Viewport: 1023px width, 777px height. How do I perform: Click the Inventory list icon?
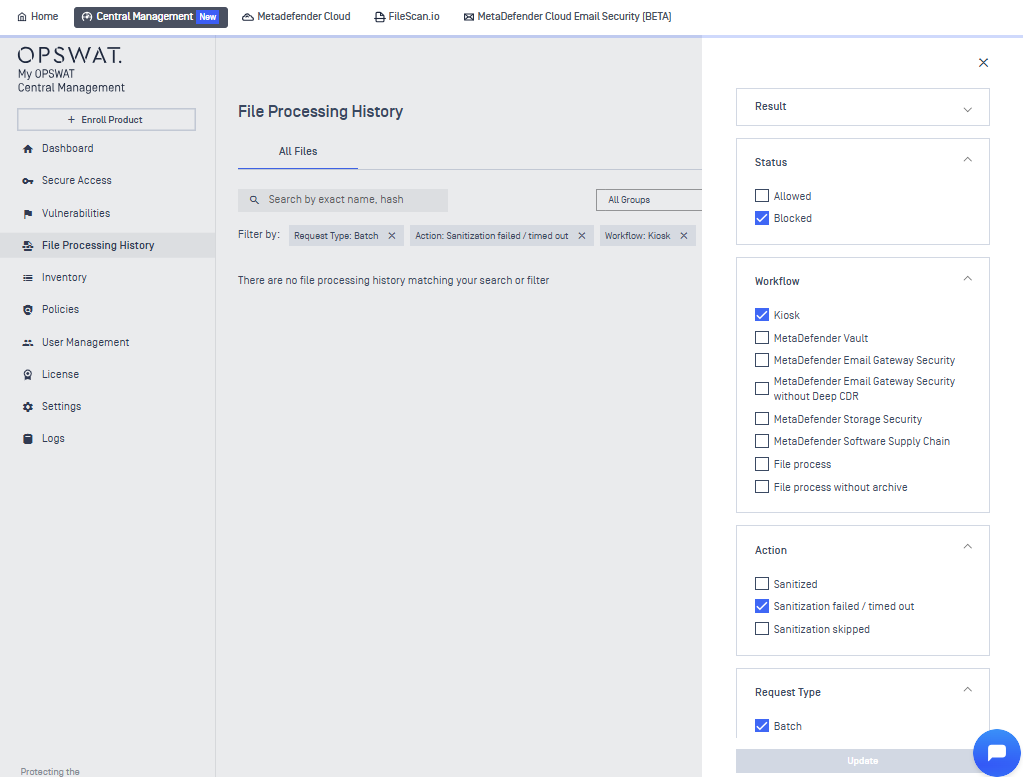27,278
